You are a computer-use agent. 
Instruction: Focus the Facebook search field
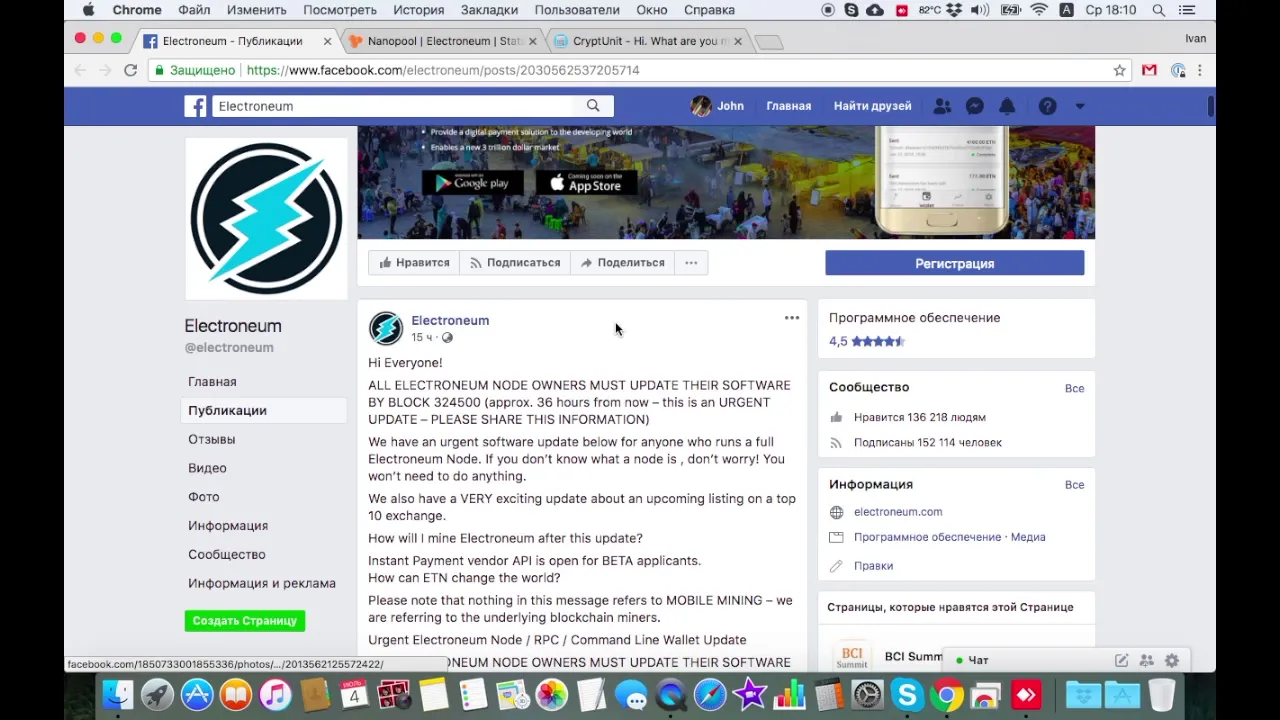[393, 106]
